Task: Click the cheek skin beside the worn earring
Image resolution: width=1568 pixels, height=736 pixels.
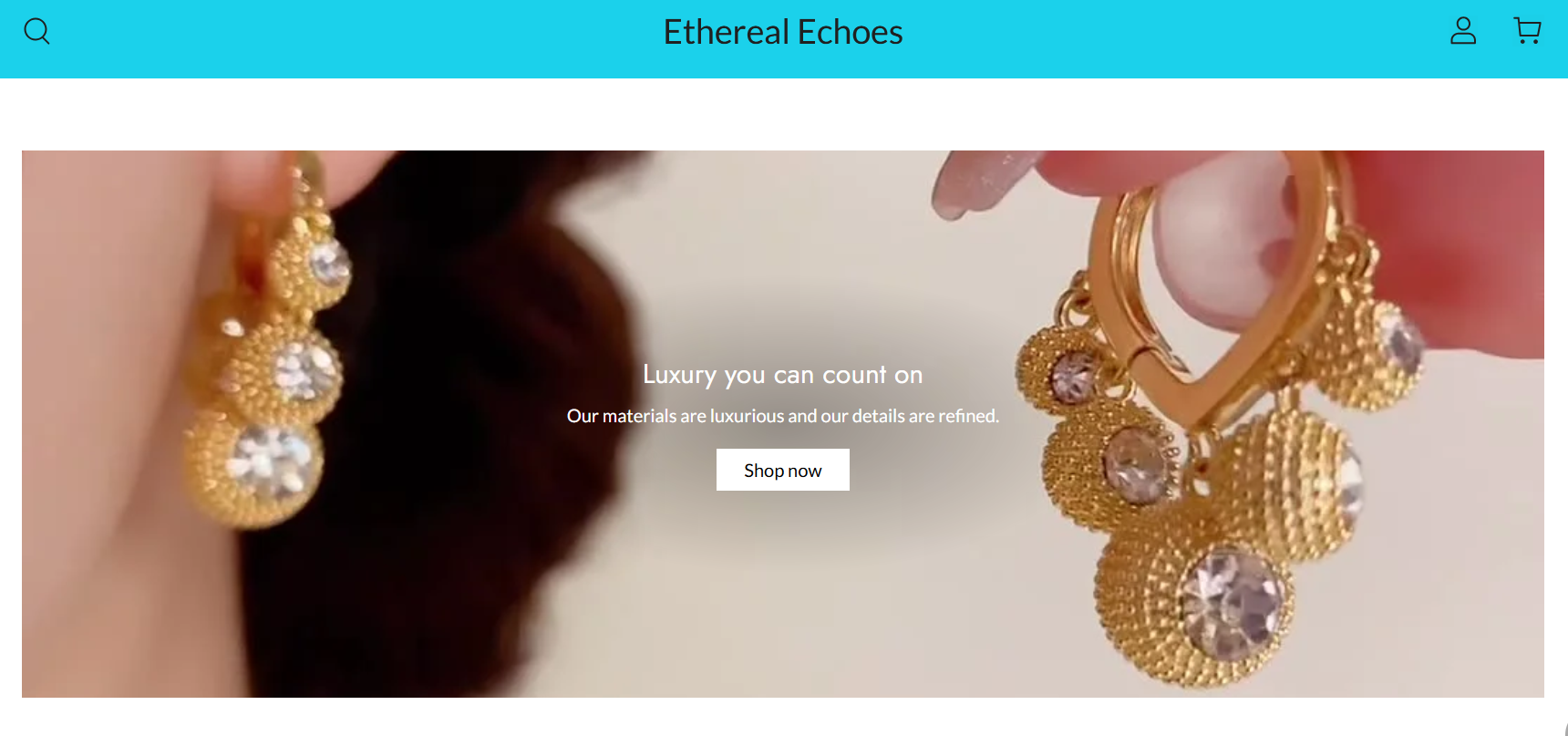Action: click(100, 410)
